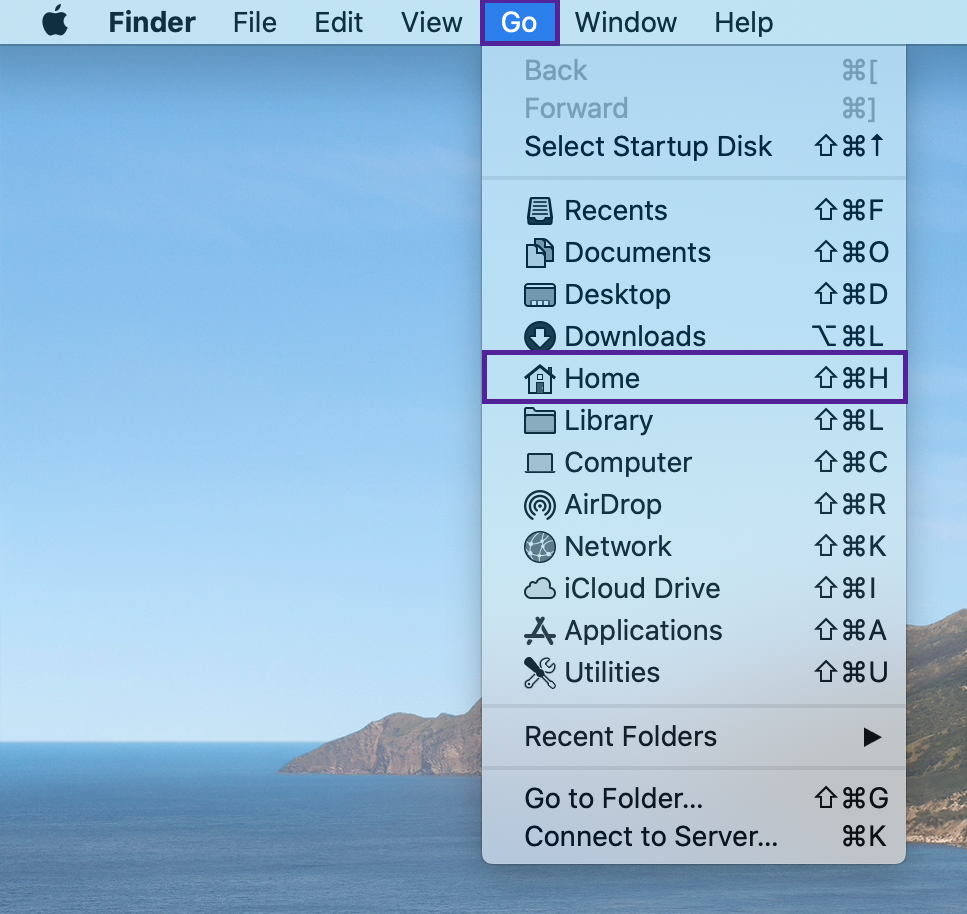
Task: Open the Edit menu
Action: coord(339,22)
